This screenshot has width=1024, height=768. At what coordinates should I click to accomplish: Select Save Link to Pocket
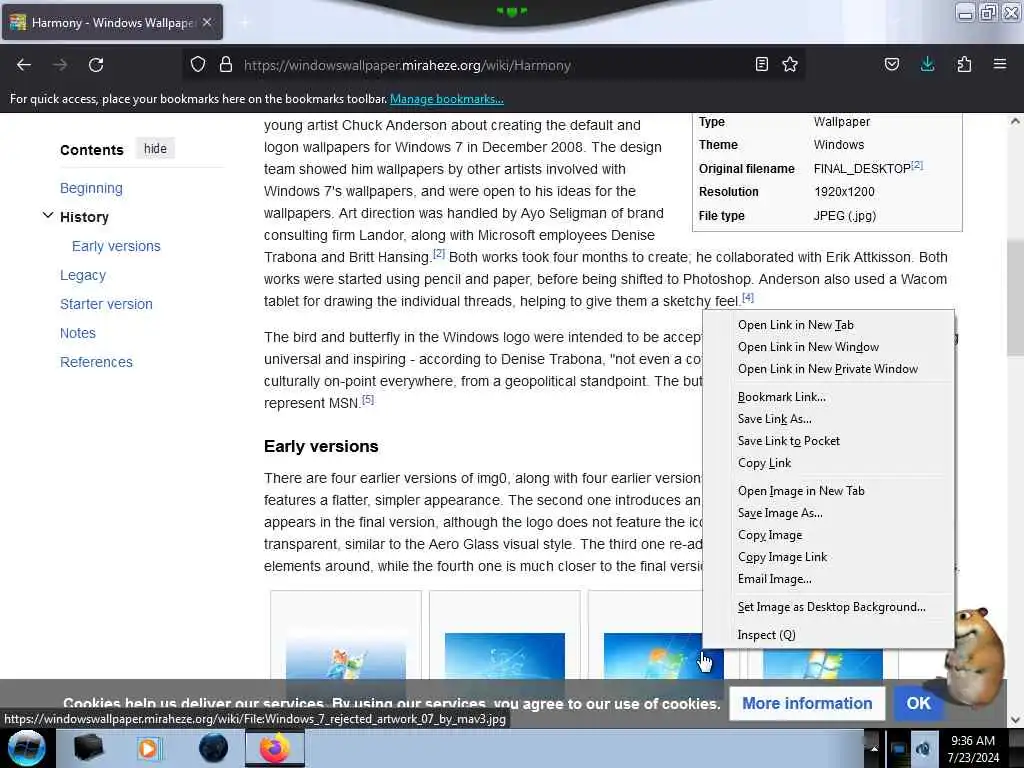click(828, 441)
